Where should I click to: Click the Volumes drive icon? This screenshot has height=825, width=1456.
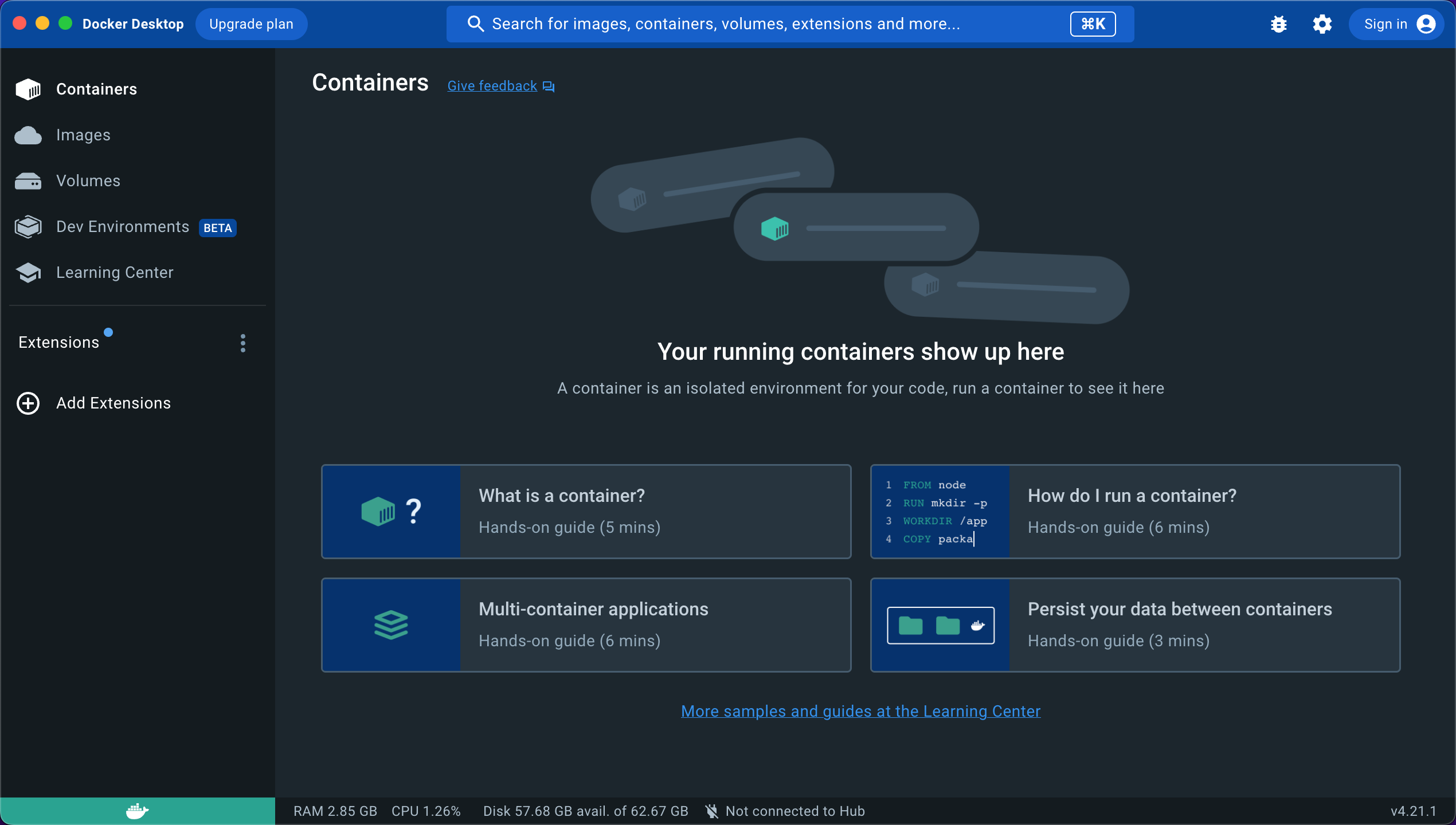(28, 181)
